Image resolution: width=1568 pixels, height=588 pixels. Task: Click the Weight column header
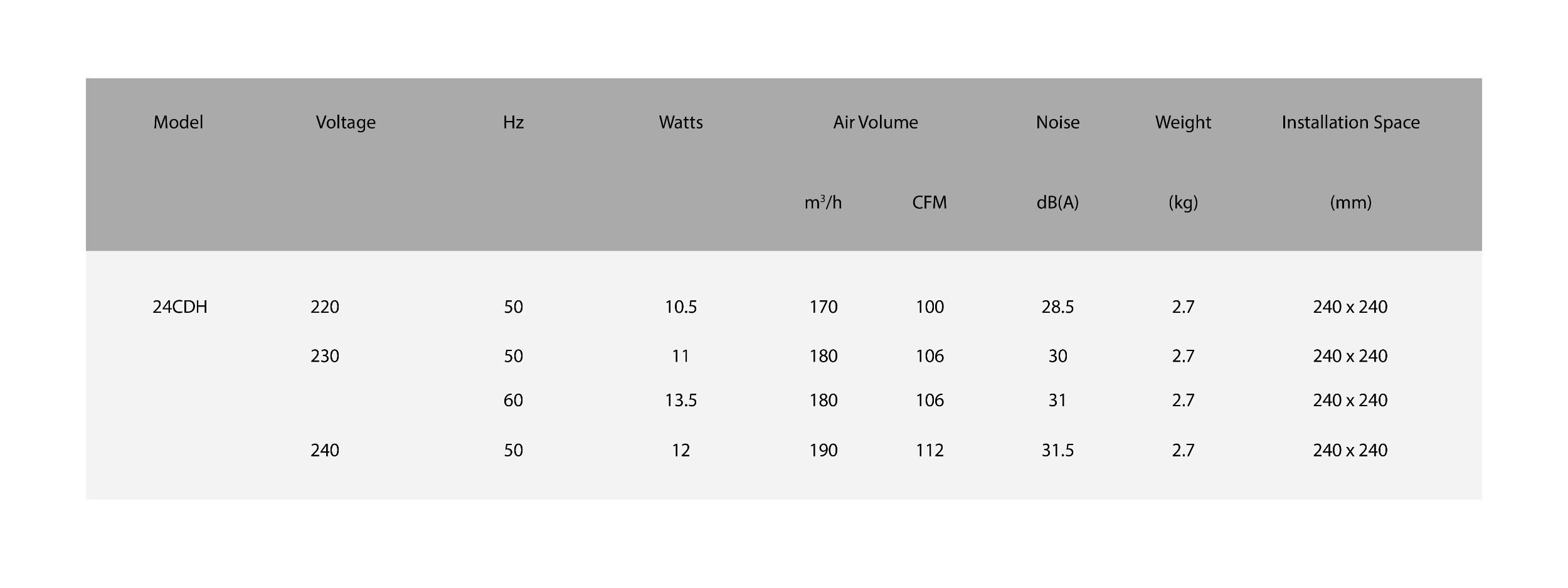click(x=1183, y=123)
